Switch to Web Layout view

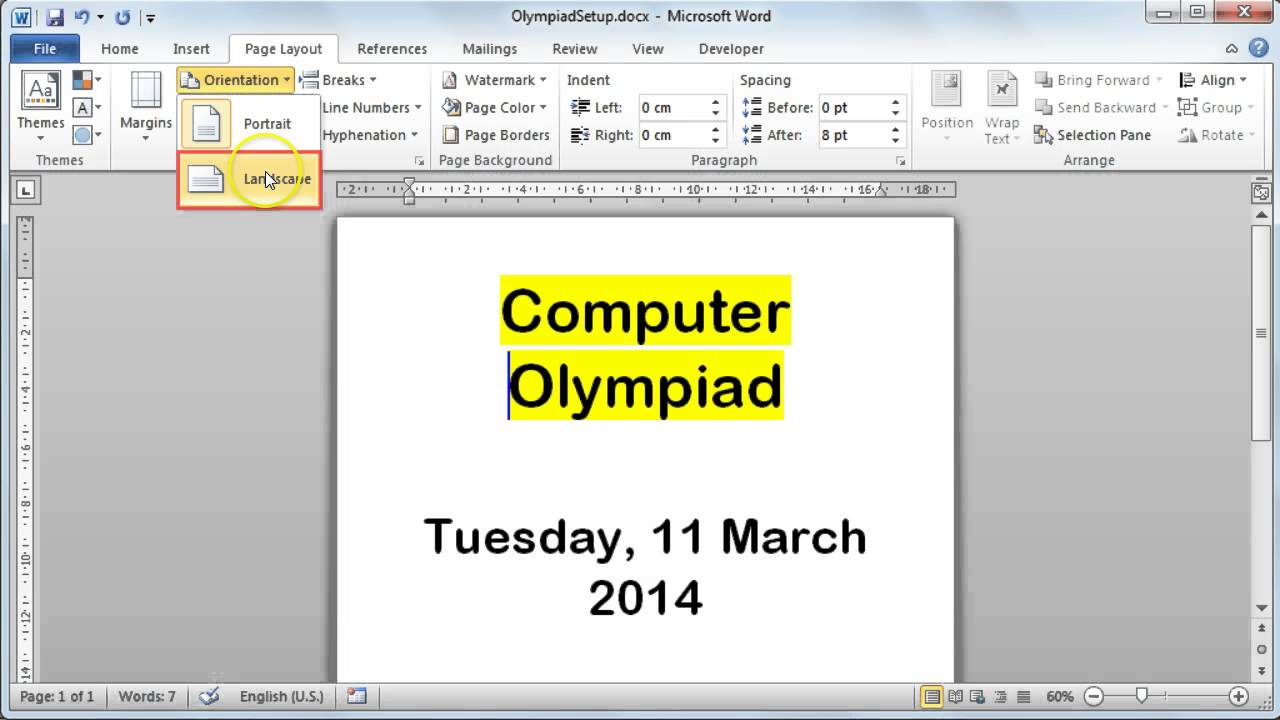point(978,697)
